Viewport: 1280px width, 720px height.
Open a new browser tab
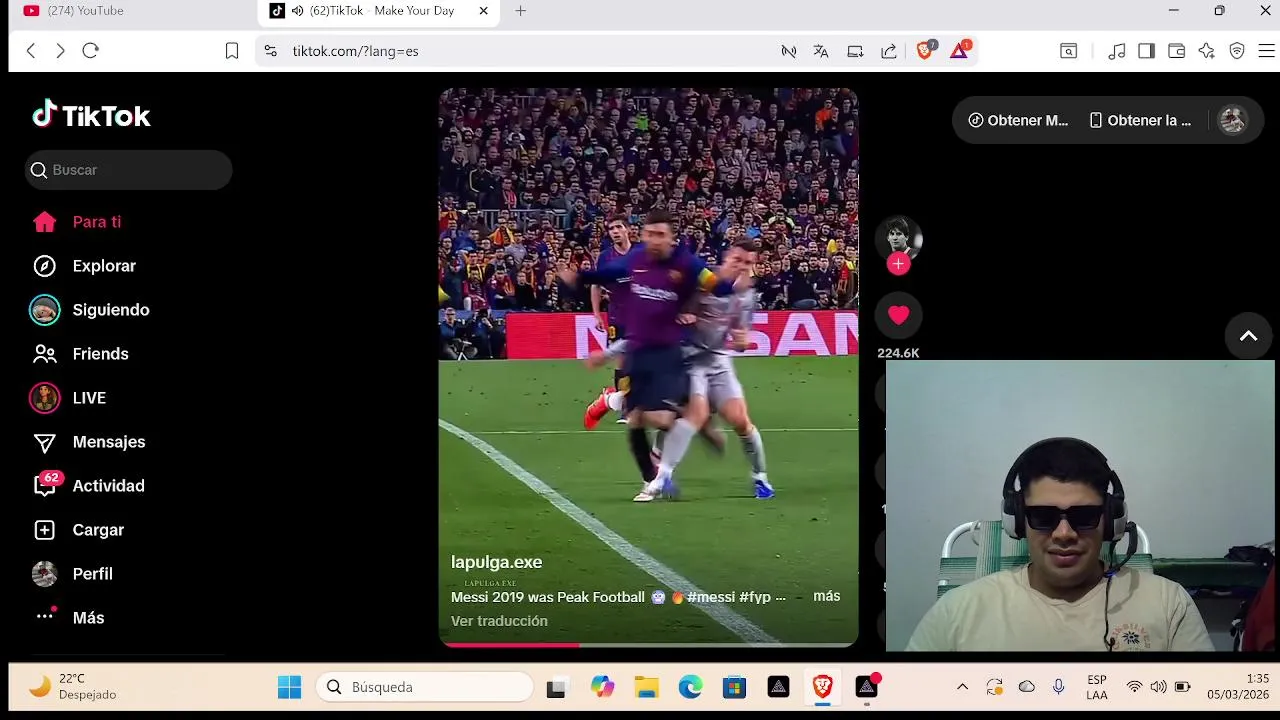click(x=520, y=11)
